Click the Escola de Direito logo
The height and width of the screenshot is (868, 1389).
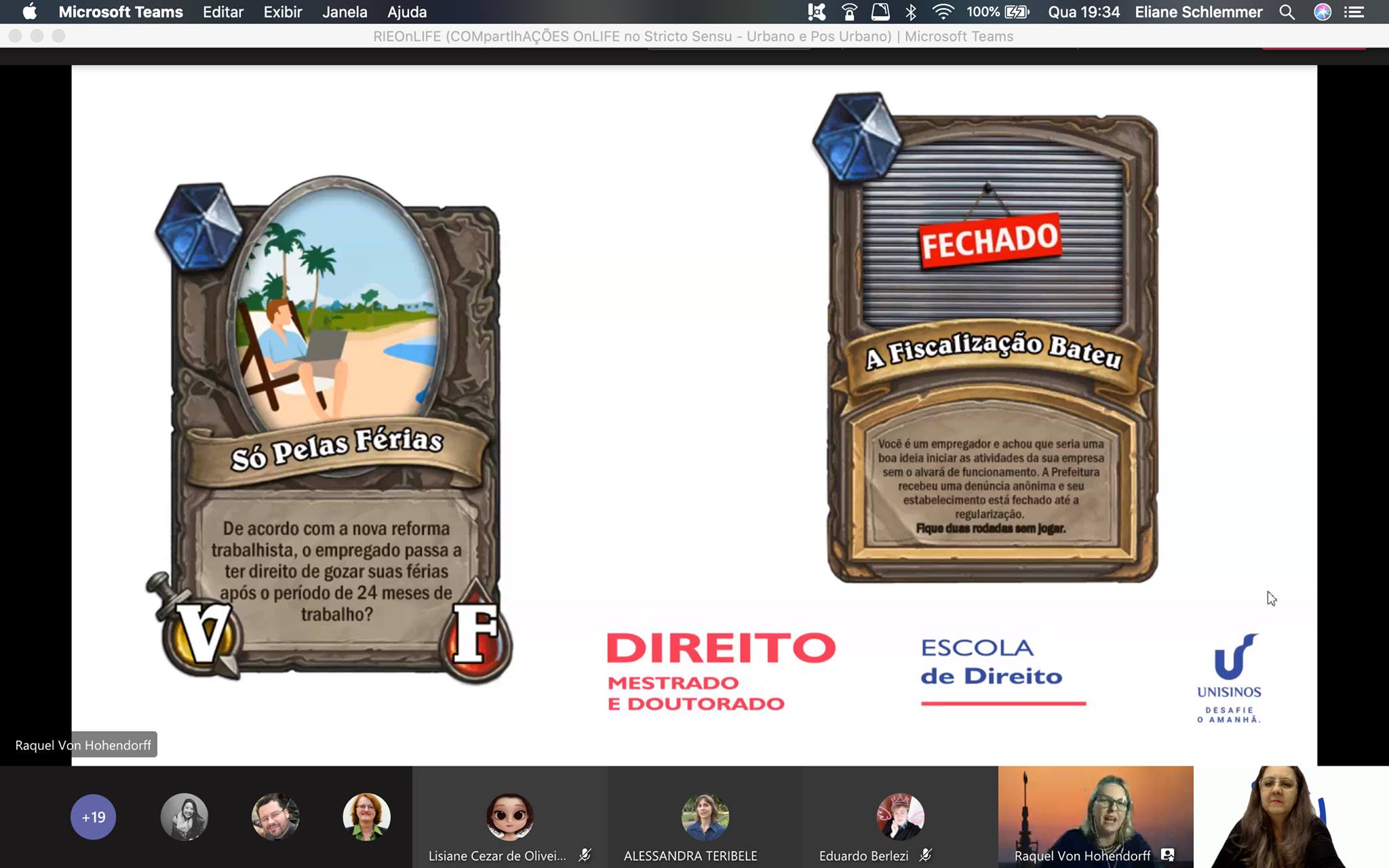(1002, 671)
